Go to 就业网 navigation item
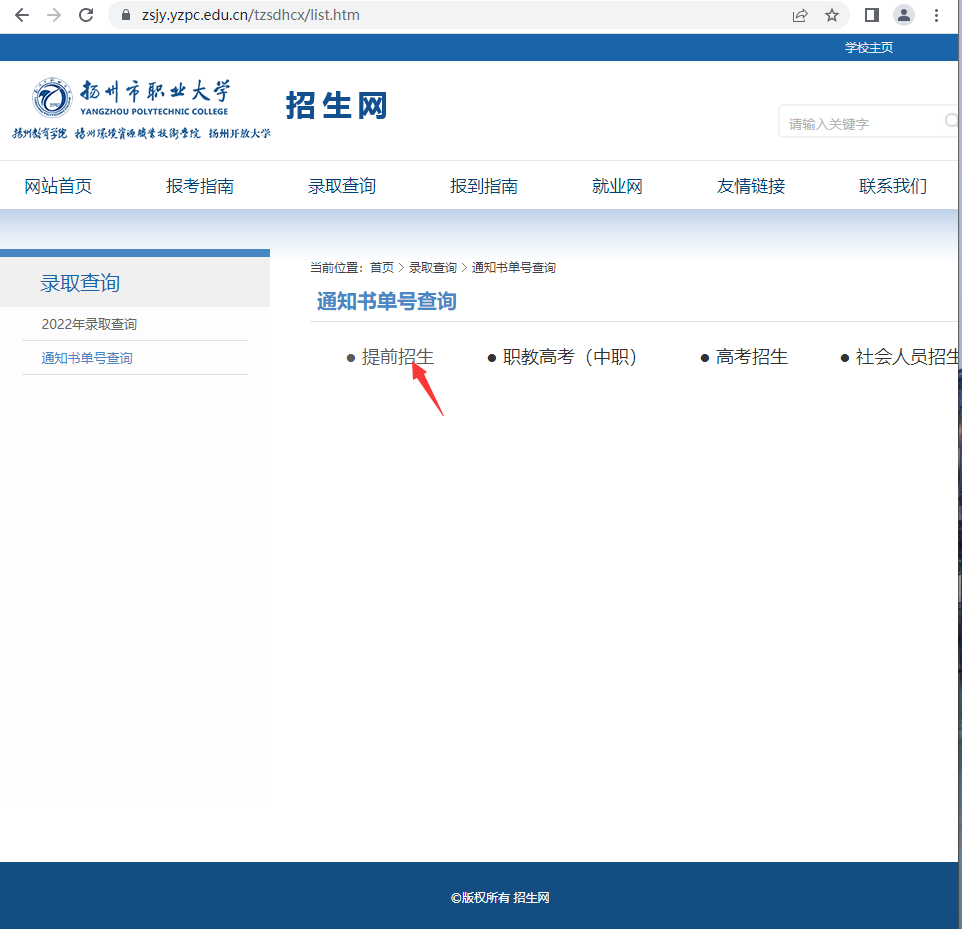962x929 pixels. coord(617,186)
